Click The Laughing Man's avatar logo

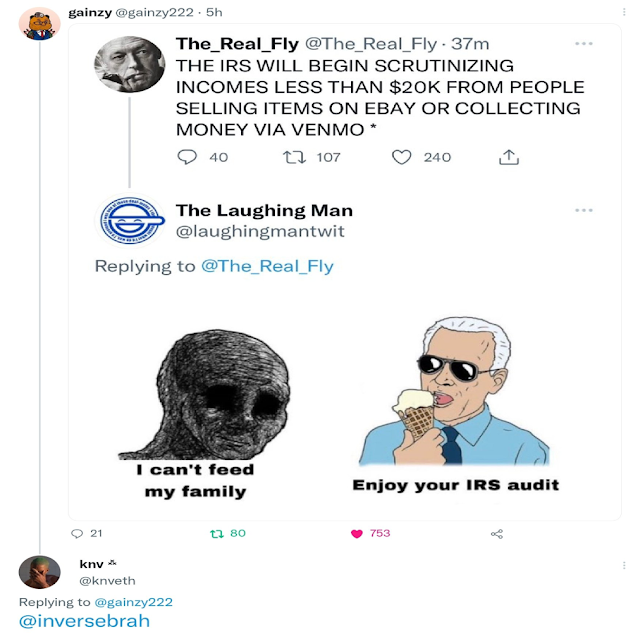click(129, 221)
